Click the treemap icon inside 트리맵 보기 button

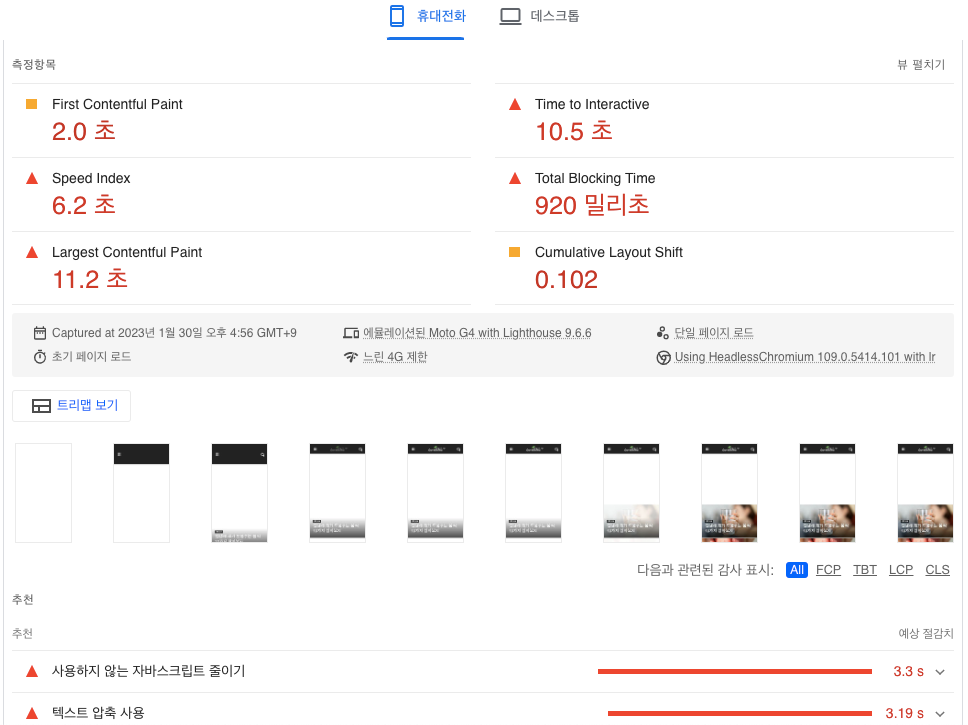pos(40,405)
